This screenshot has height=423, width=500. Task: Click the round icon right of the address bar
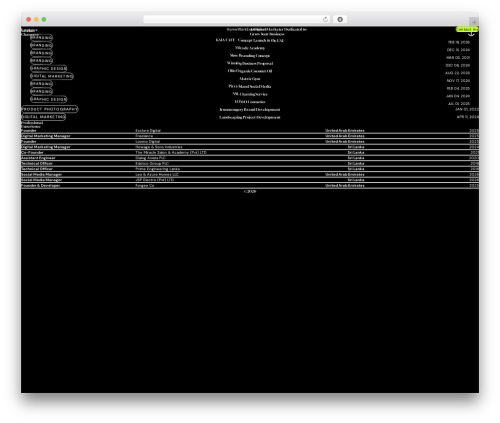[x=340, y=19]
